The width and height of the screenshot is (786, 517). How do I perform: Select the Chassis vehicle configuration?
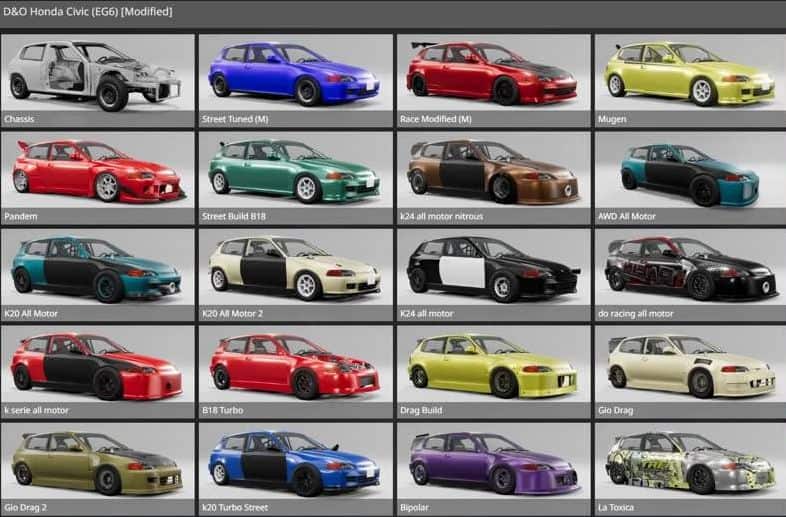97,76
